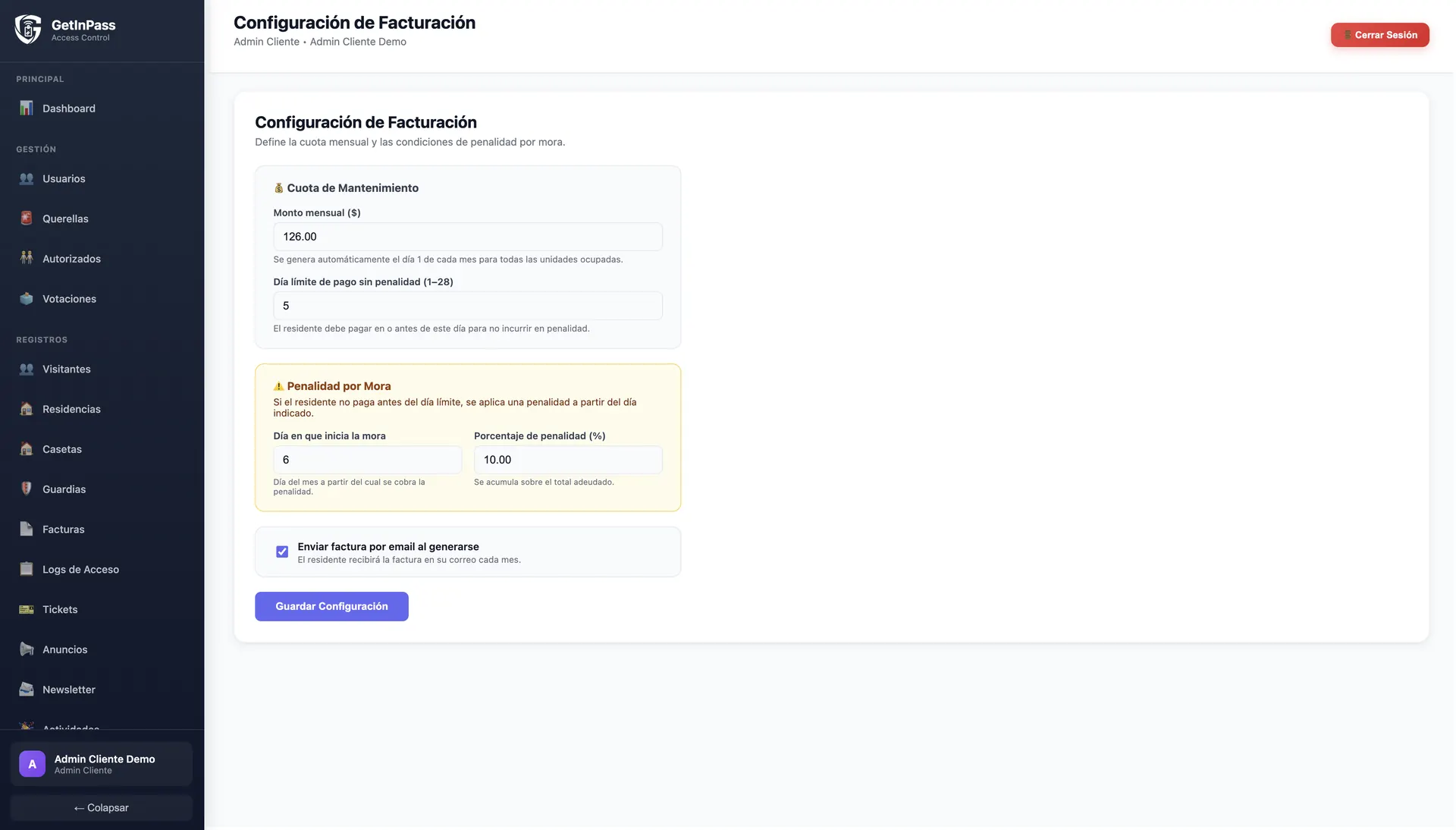Viewport: 1456px width, 830px height.
Task: Uncheck Enviar factura por email checkbox
Action: (282, 552)
